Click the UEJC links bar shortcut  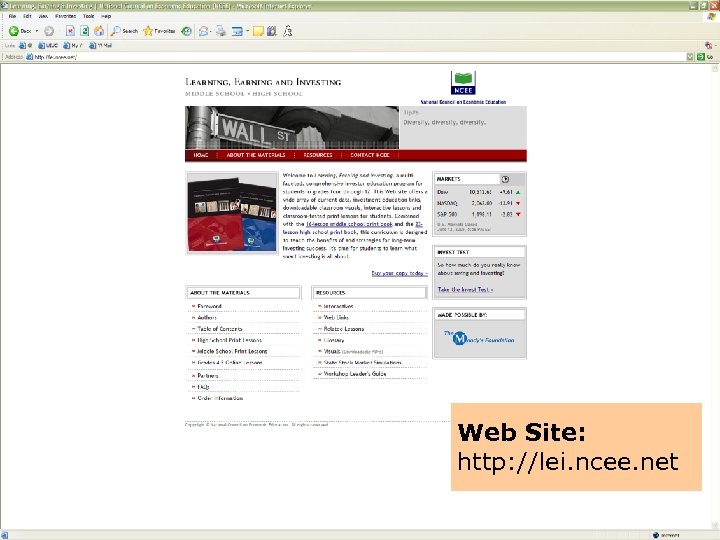point(49,45)
